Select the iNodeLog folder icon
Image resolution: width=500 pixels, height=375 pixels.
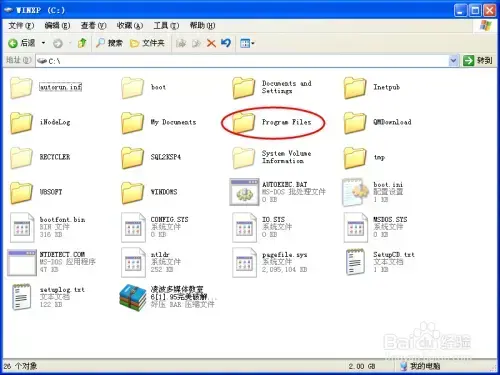[x=21, y=123]
